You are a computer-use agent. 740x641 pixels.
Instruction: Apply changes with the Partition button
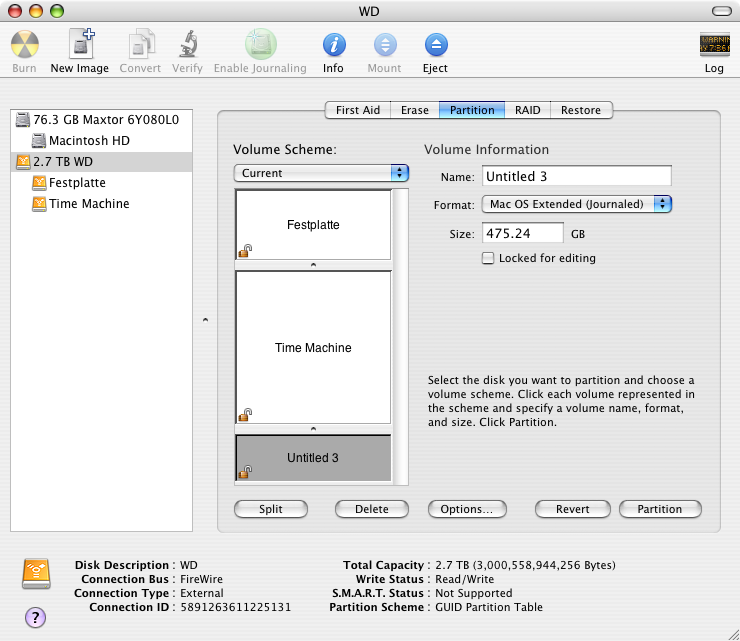[660, 509]
